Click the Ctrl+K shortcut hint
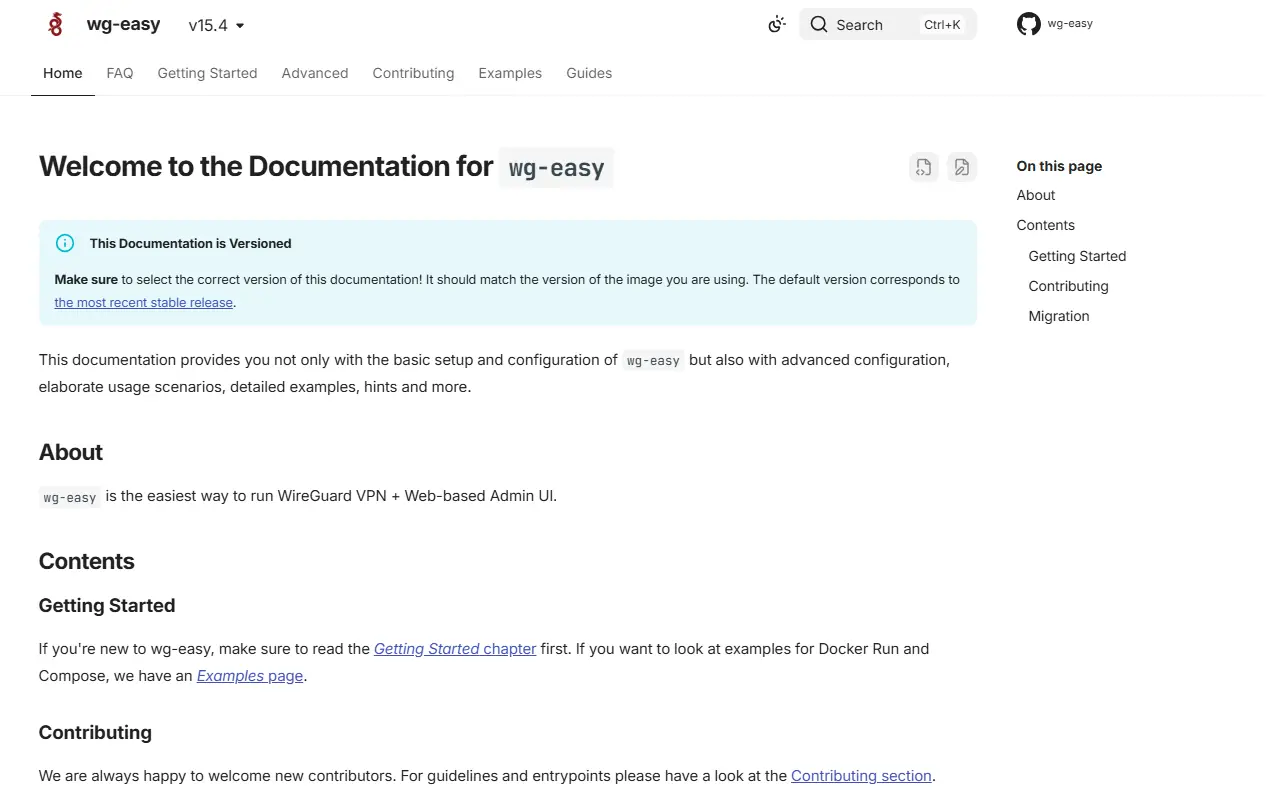This screenshot has width=1280, height=800. tap(942, 25)
